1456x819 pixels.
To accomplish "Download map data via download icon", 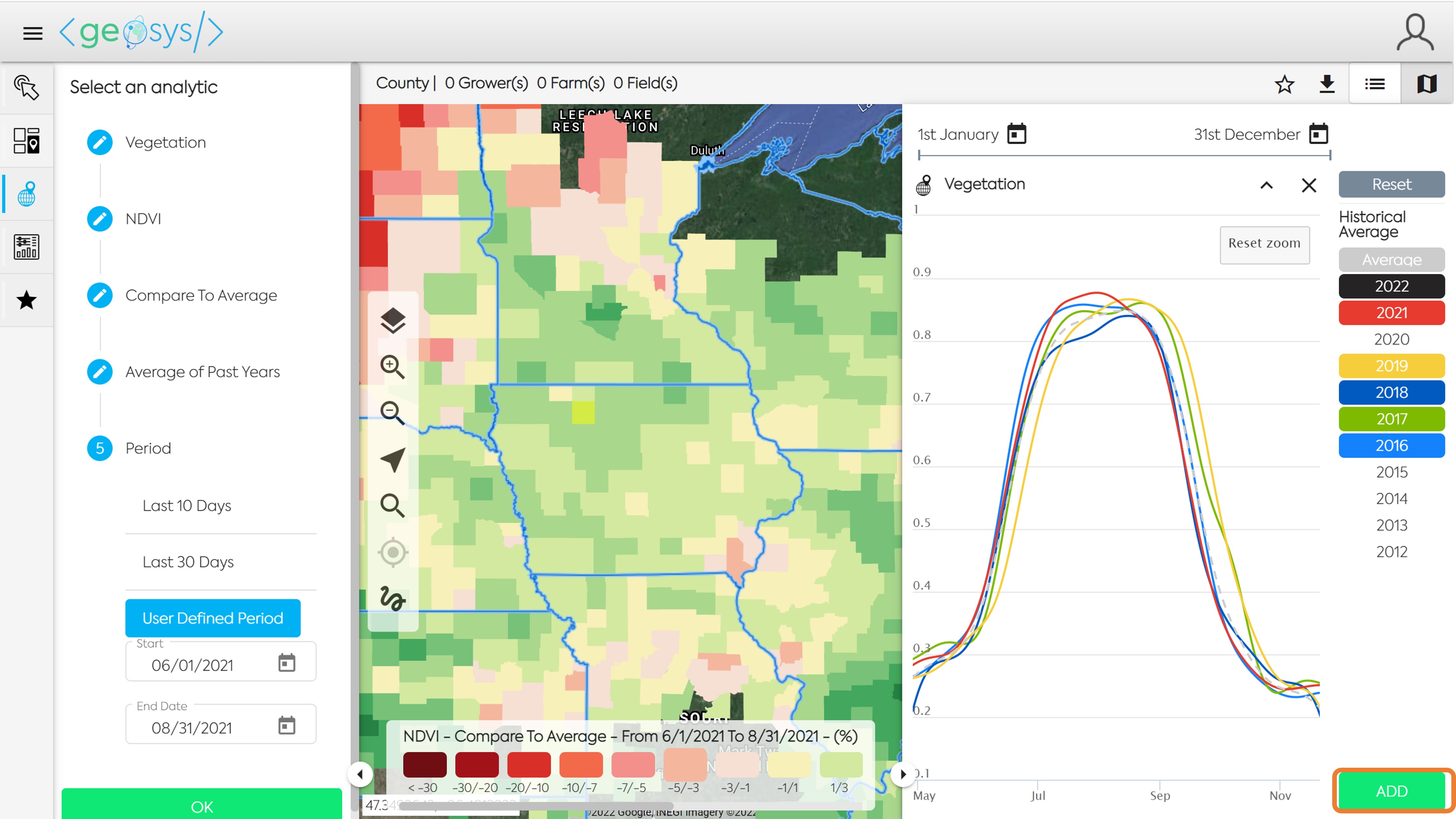I will coord(1327,84).
